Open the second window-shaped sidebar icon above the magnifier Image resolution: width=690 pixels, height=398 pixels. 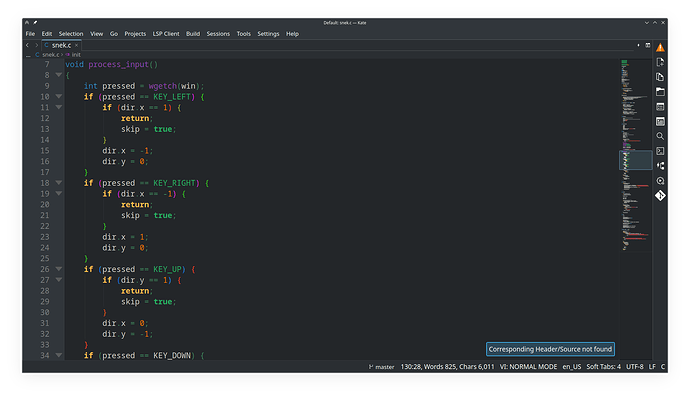pos(660,122)
